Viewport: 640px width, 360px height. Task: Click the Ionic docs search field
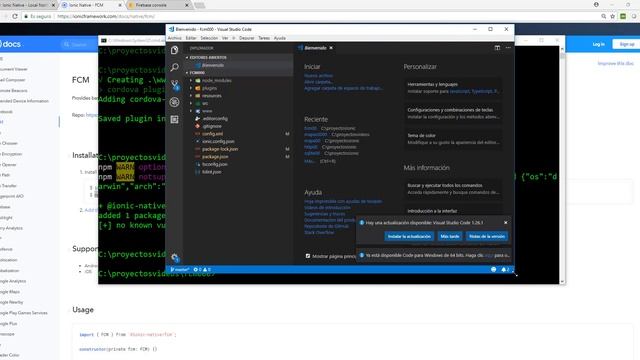point(78,44)
